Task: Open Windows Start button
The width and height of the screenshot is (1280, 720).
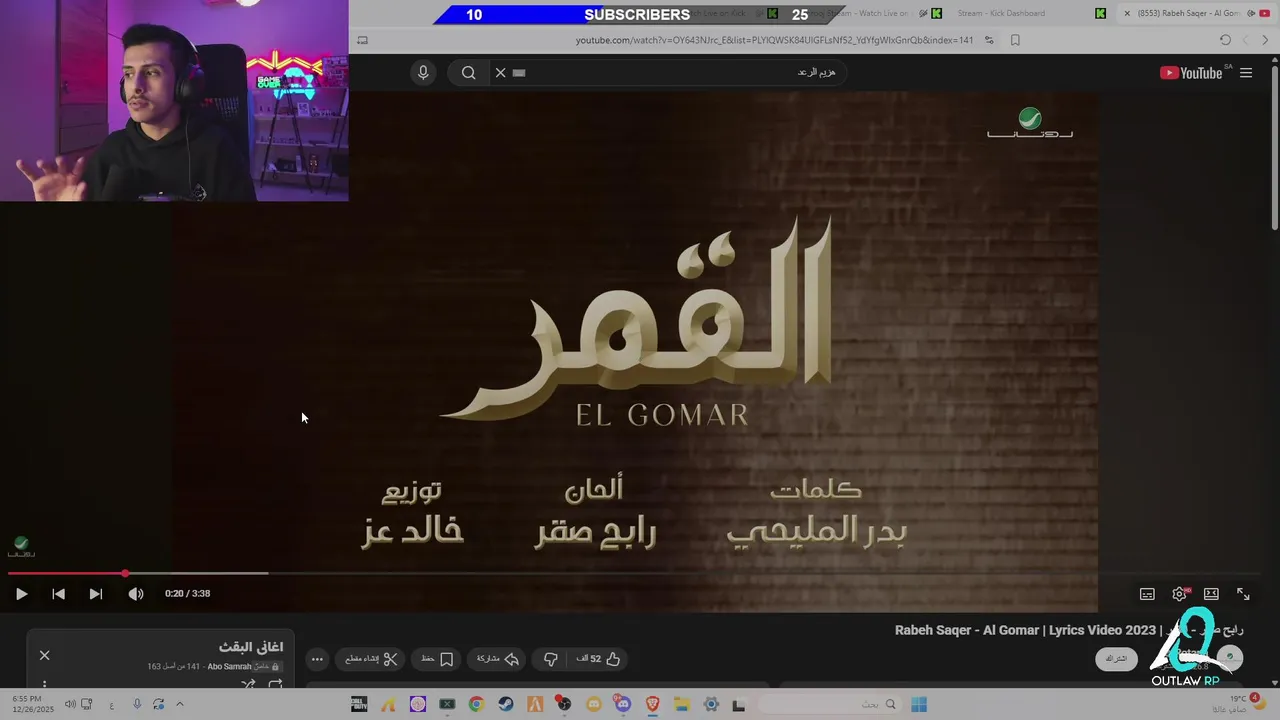Action: click(919, 705)
